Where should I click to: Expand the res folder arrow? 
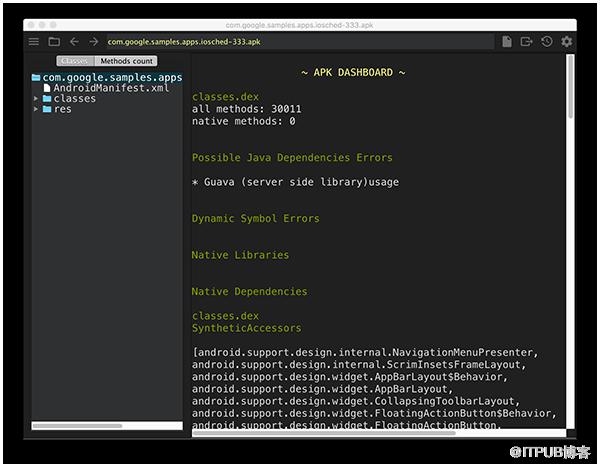pyautogui.click(x=36, y=109)
